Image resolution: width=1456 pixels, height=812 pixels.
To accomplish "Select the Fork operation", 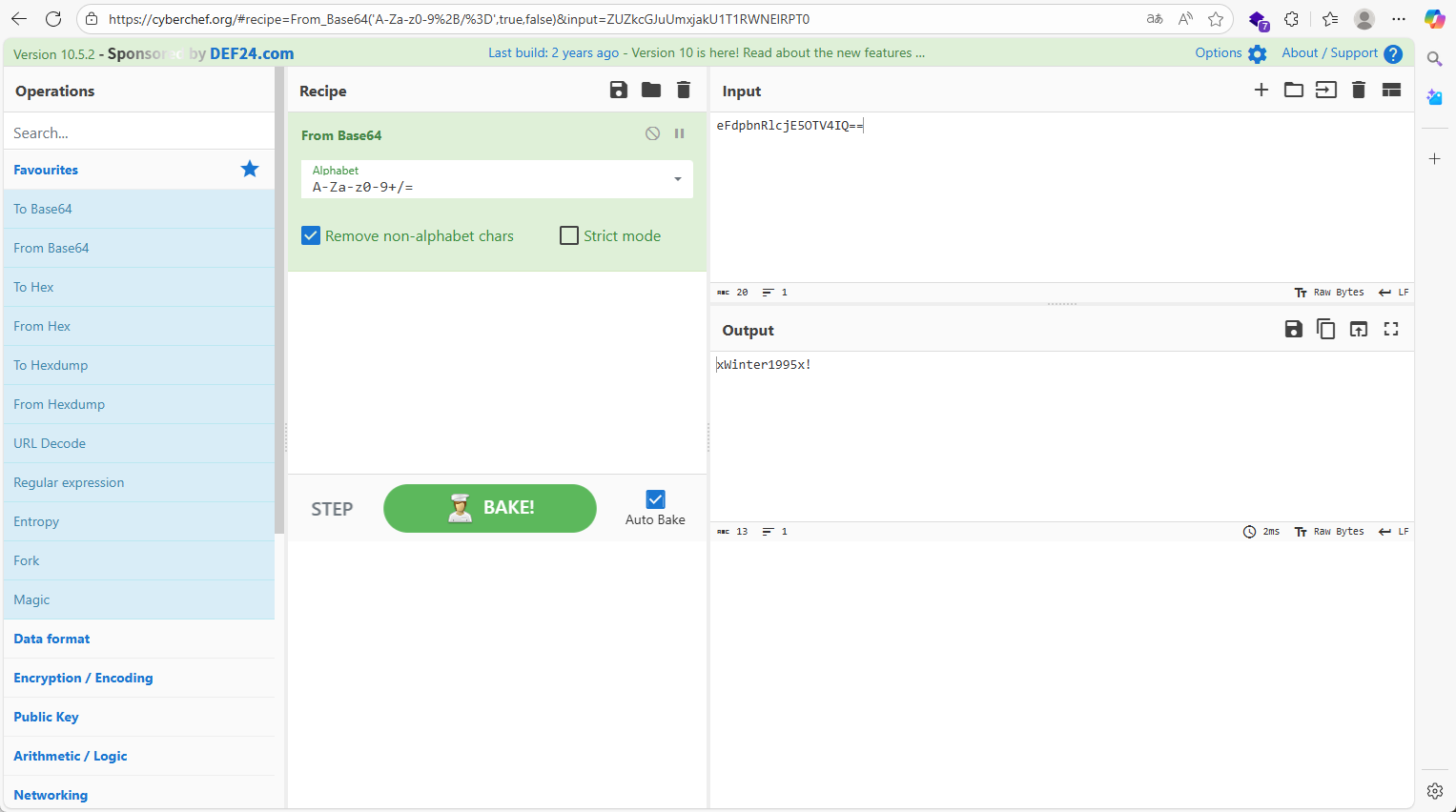I will coord(139,560).
